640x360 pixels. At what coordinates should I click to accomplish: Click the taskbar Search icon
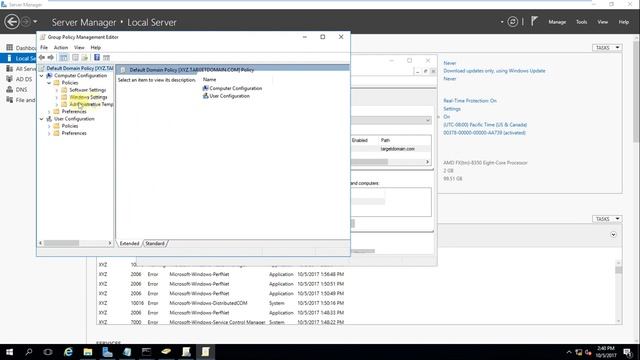click(x=29, y=352)
